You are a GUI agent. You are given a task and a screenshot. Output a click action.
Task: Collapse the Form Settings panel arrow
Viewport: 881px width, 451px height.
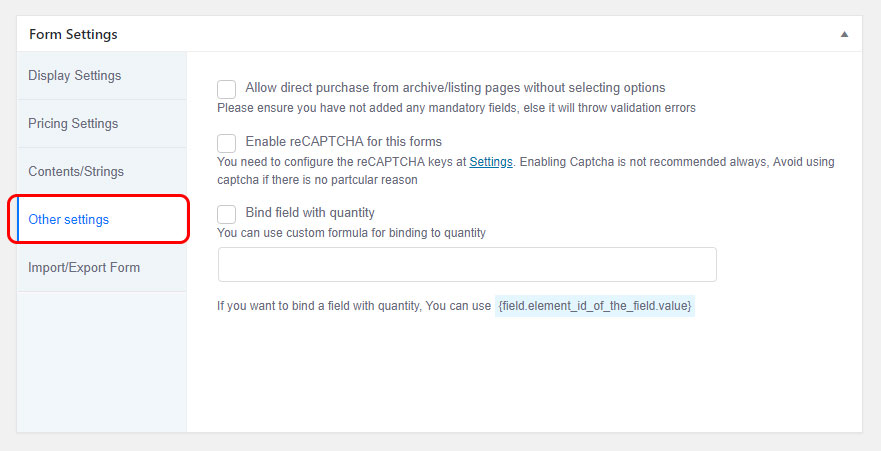pyautogui.click(x=844, y=34)
